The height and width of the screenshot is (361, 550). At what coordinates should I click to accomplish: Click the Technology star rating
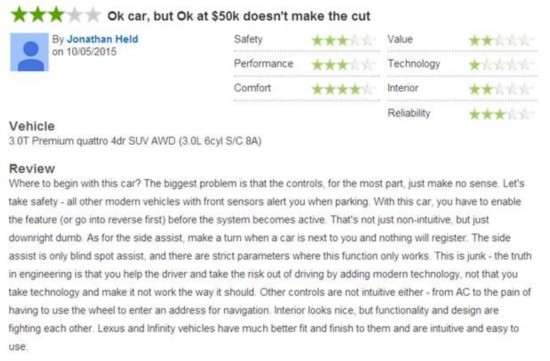pos(501,65)
